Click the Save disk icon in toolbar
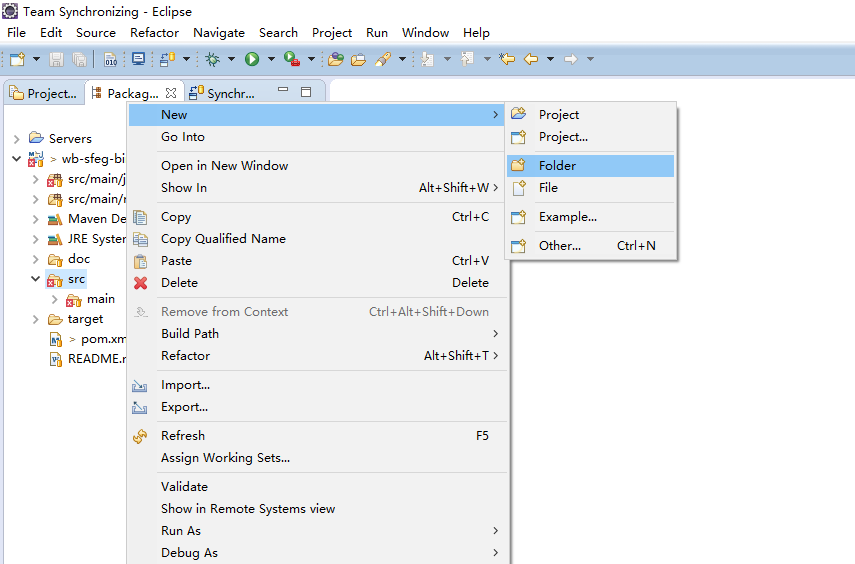The image size is (855, 564). pyautogui.click(x=57, y=59)
